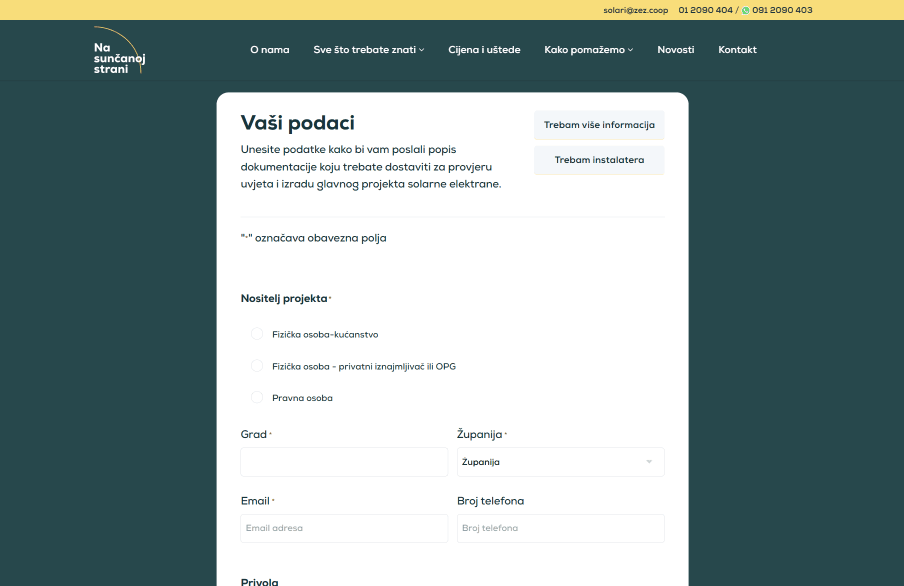Viewport: 904px width, 586px height.
Task: Select 'Pravna osoba' as project holder
Action: click(257, 397)
